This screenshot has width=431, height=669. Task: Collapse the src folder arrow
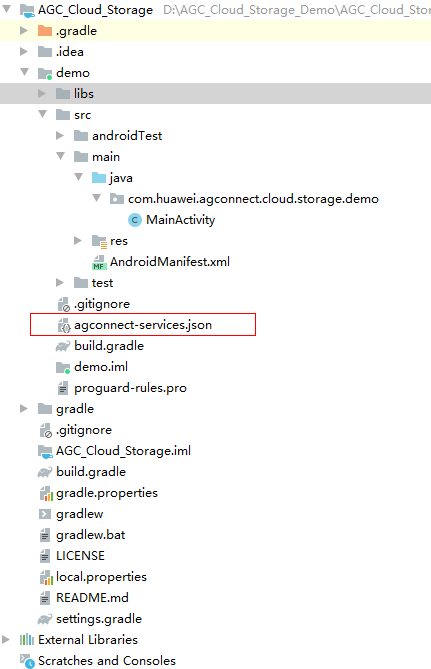[43, 114]
